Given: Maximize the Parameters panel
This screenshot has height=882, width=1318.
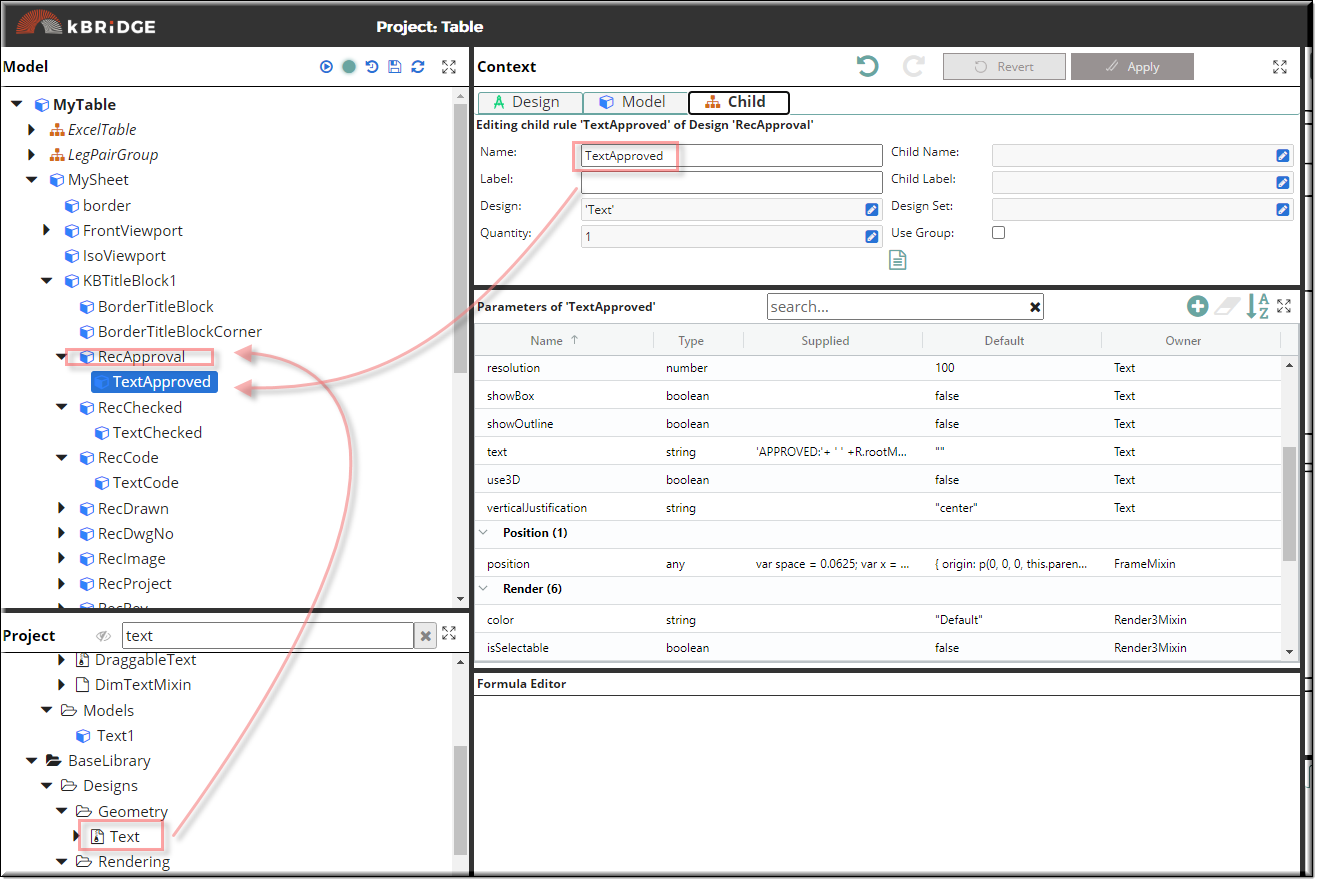Looking at the screenshot, I should [1285, 307].
